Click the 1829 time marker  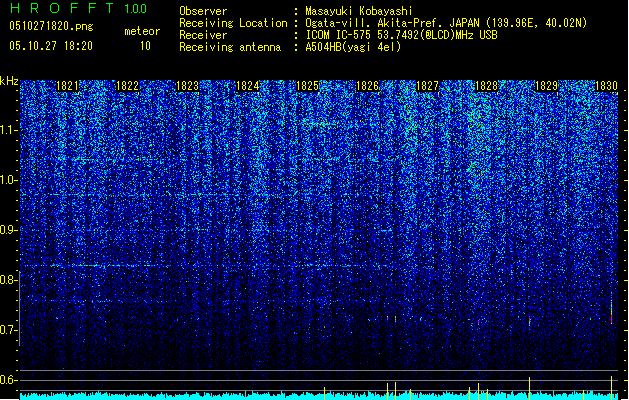pos(547,86)
